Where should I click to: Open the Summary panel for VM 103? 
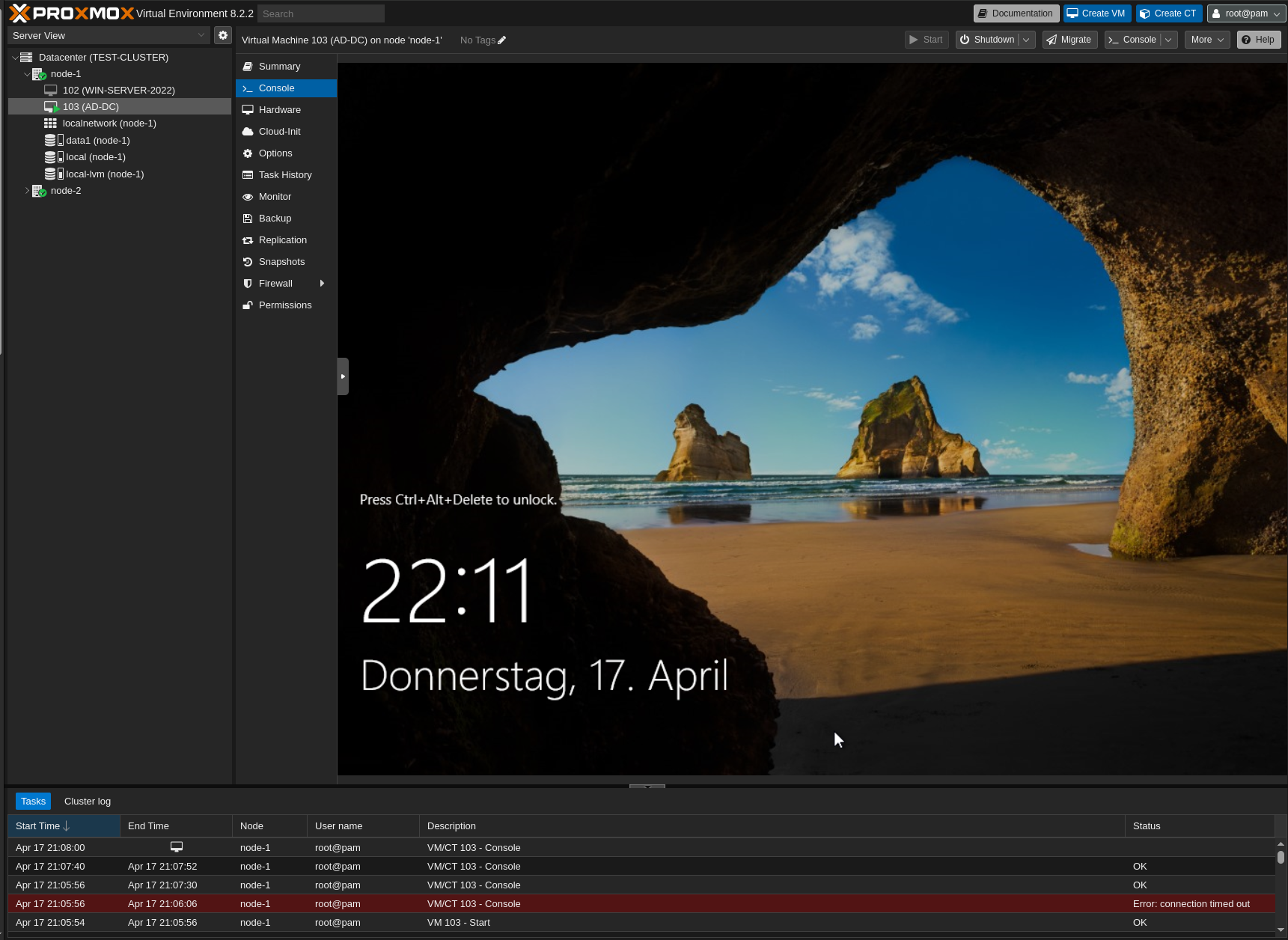[278, 66]
